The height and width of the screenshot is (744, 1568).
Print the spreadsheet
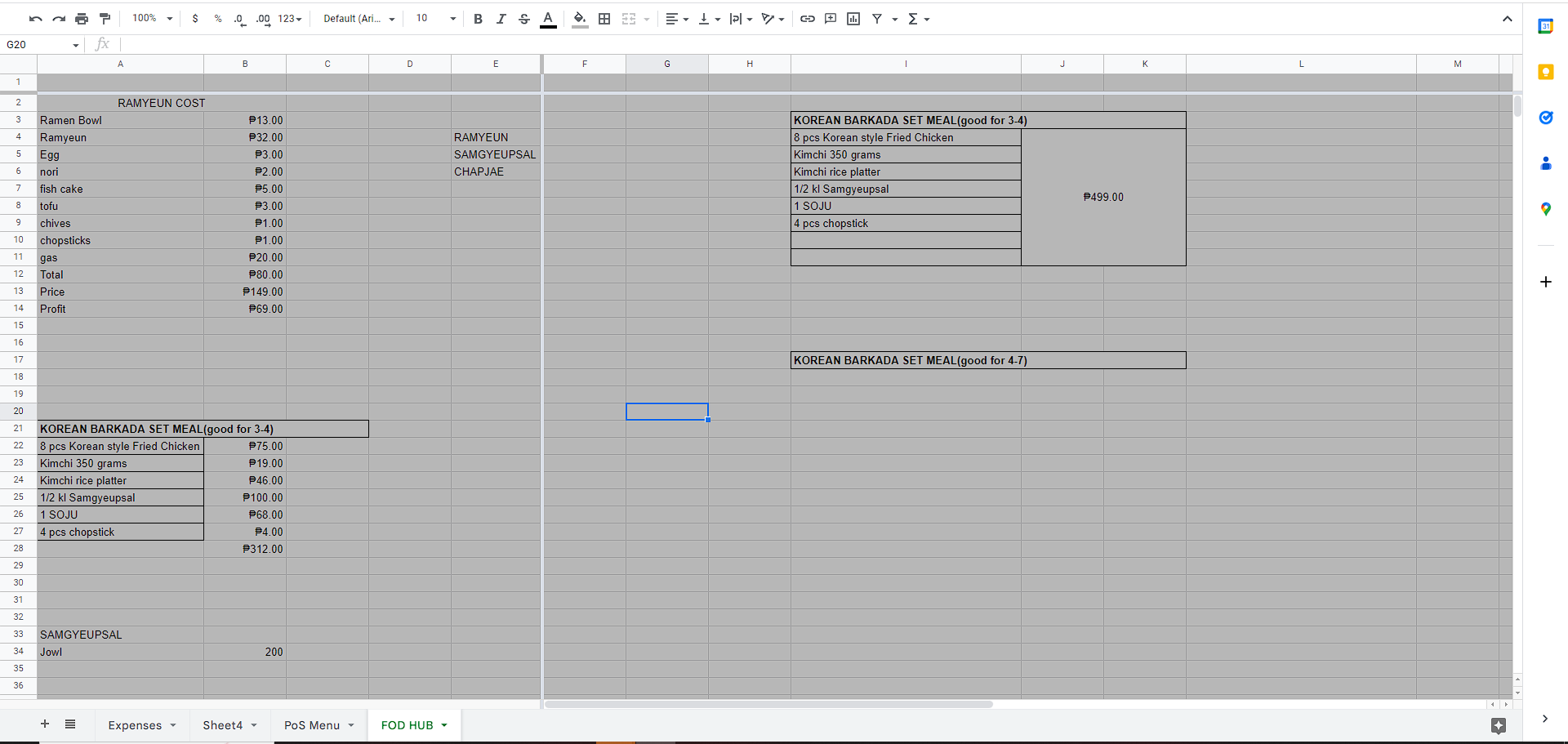pyautogui.click(x=82, y=19)
